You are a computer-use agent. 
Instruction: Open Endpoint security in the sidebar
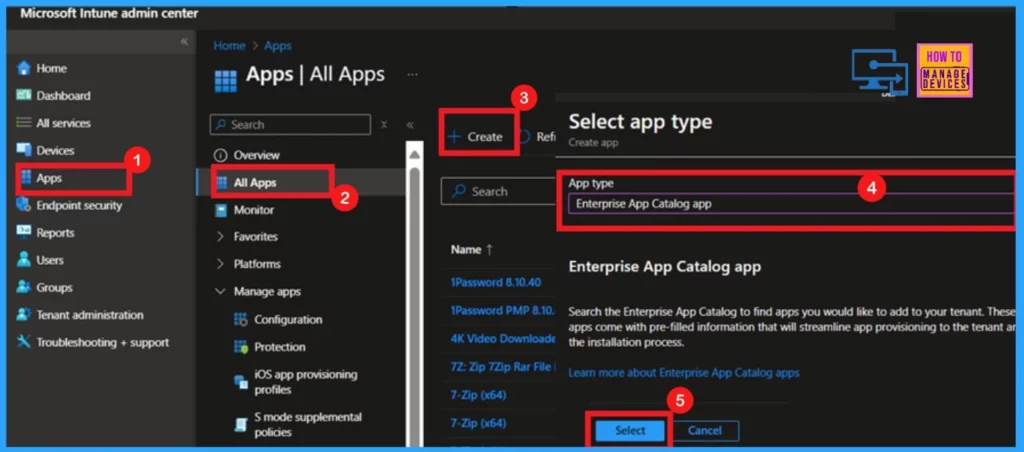click(x=79, y=205)
